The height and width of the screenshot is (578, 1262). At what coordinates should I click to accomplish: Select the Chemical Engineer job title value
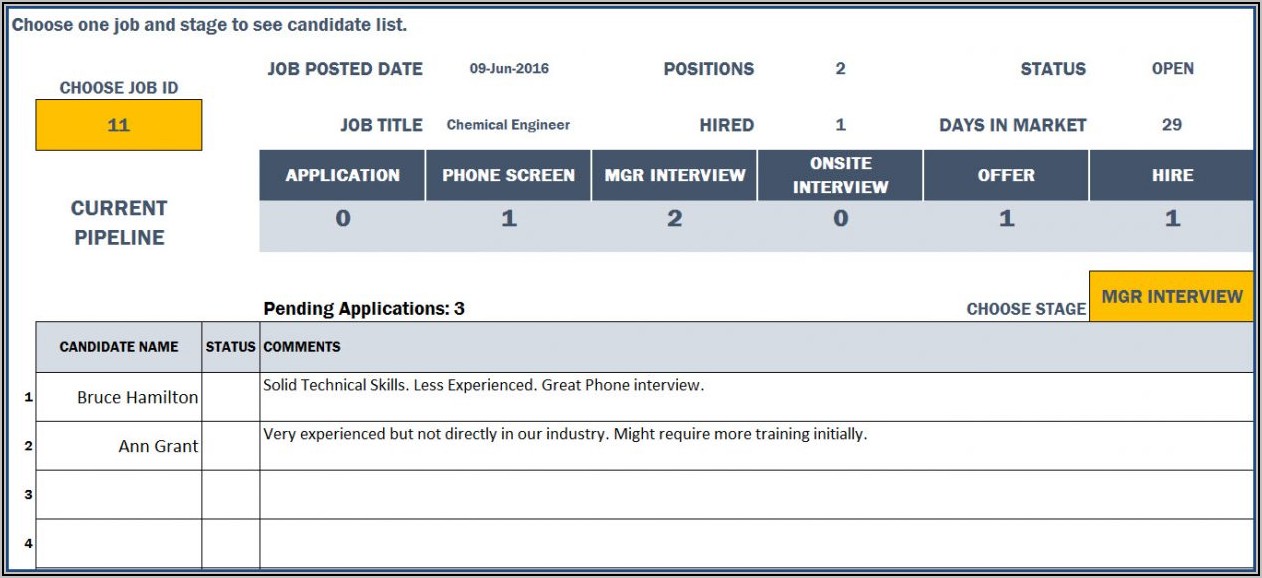pyautogui.click(x=508, y=125)
